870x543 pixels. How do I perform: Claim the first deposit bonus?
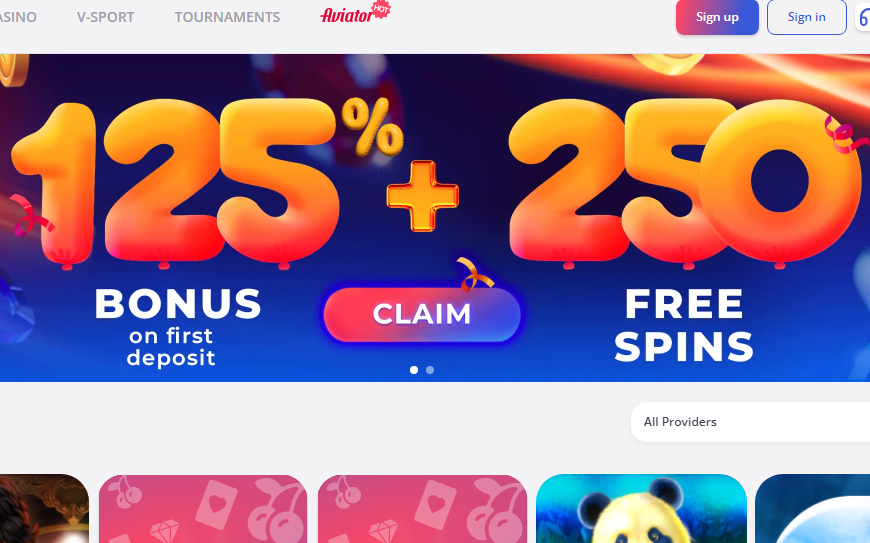422,314
